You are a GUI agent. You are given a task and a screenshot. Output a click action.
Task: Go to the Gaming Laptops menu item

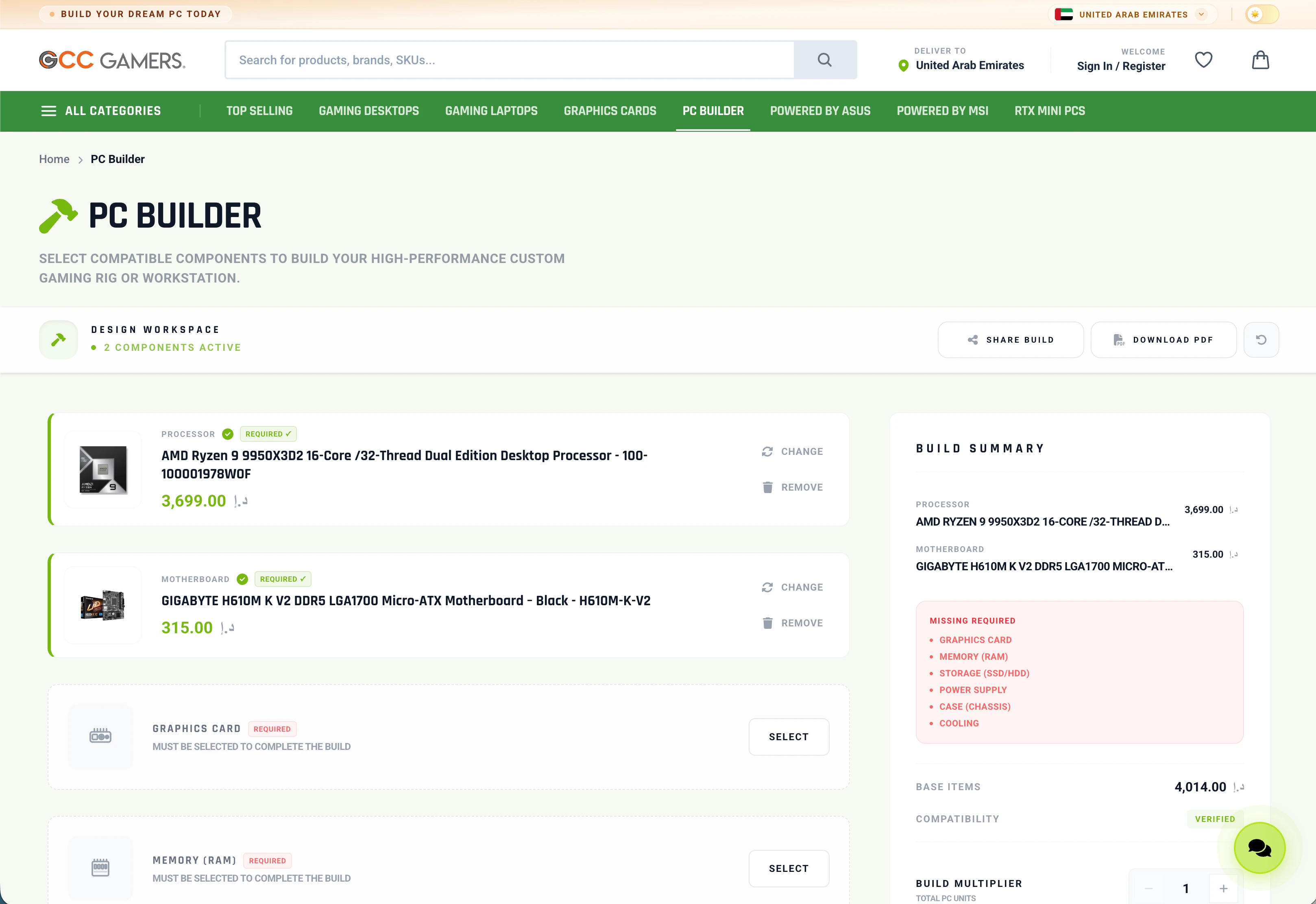[x=491, y=111]
